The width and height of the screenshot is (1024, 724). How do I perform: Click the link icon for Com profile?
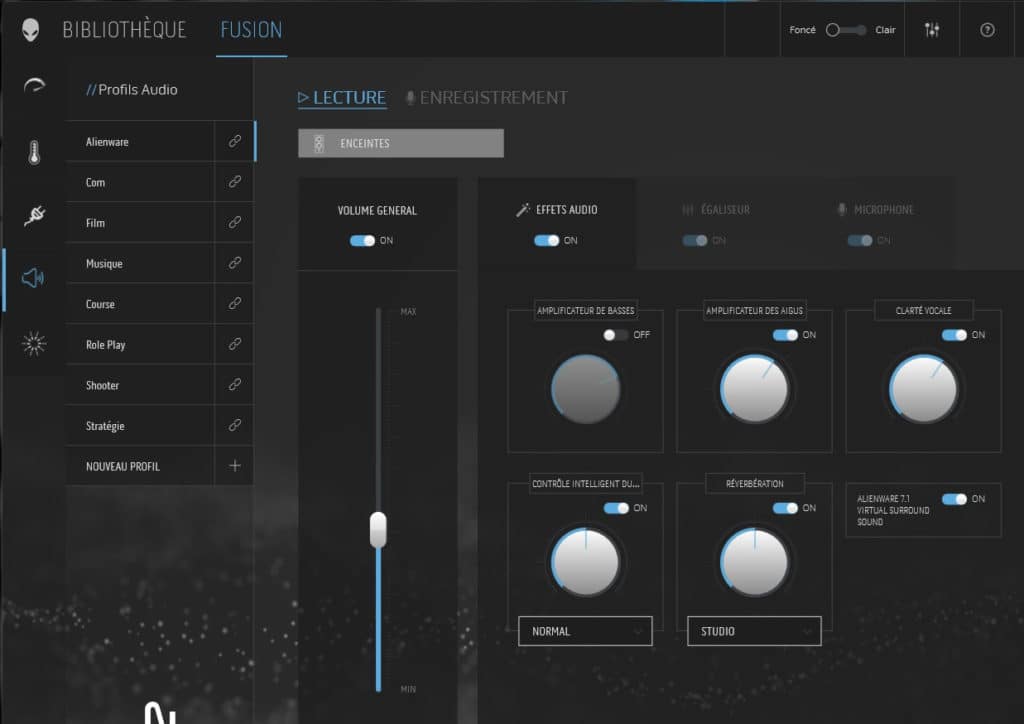point(234,181)
